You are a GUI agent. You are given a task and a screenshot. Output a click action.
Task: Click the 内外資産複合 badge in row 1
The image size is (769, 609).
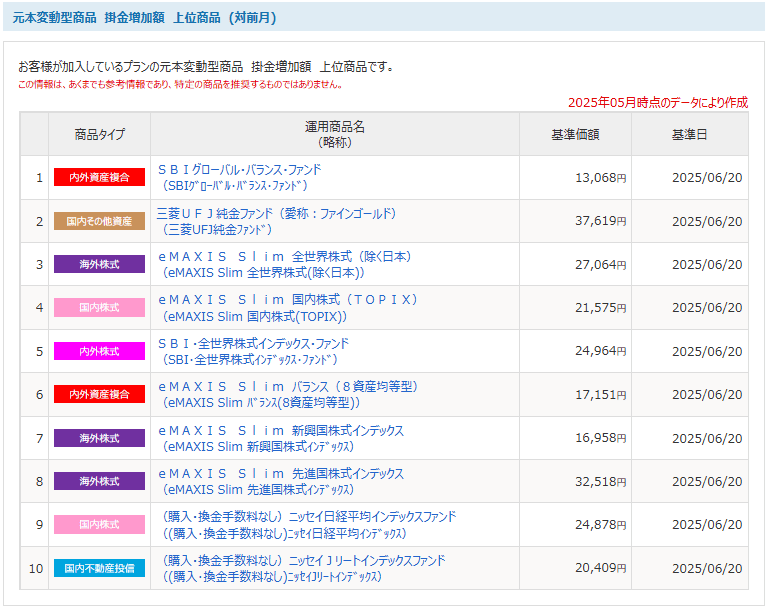tap(99, 177)
